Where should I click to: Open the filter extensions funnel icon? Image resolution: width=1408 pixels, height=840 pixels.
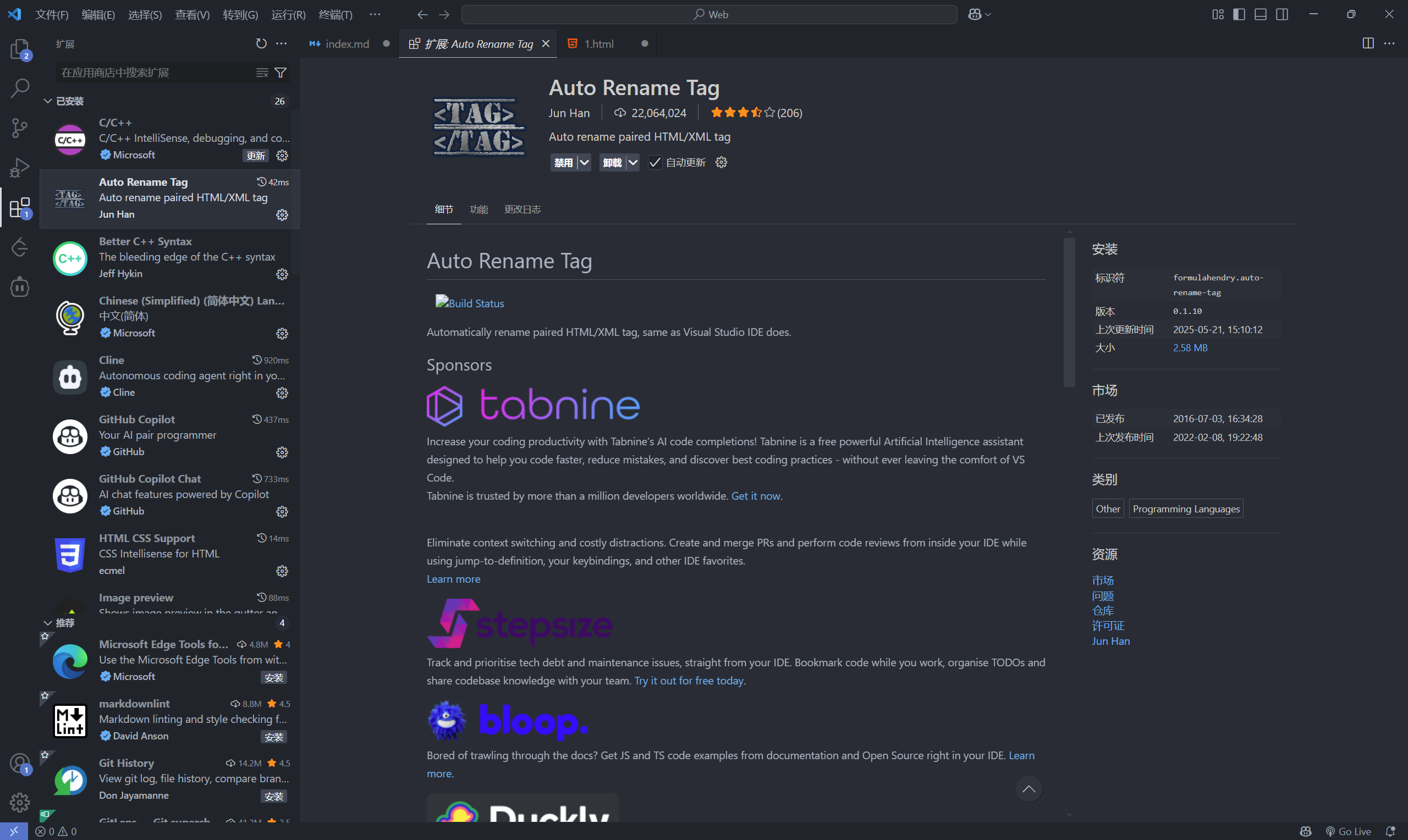point(280,73)
